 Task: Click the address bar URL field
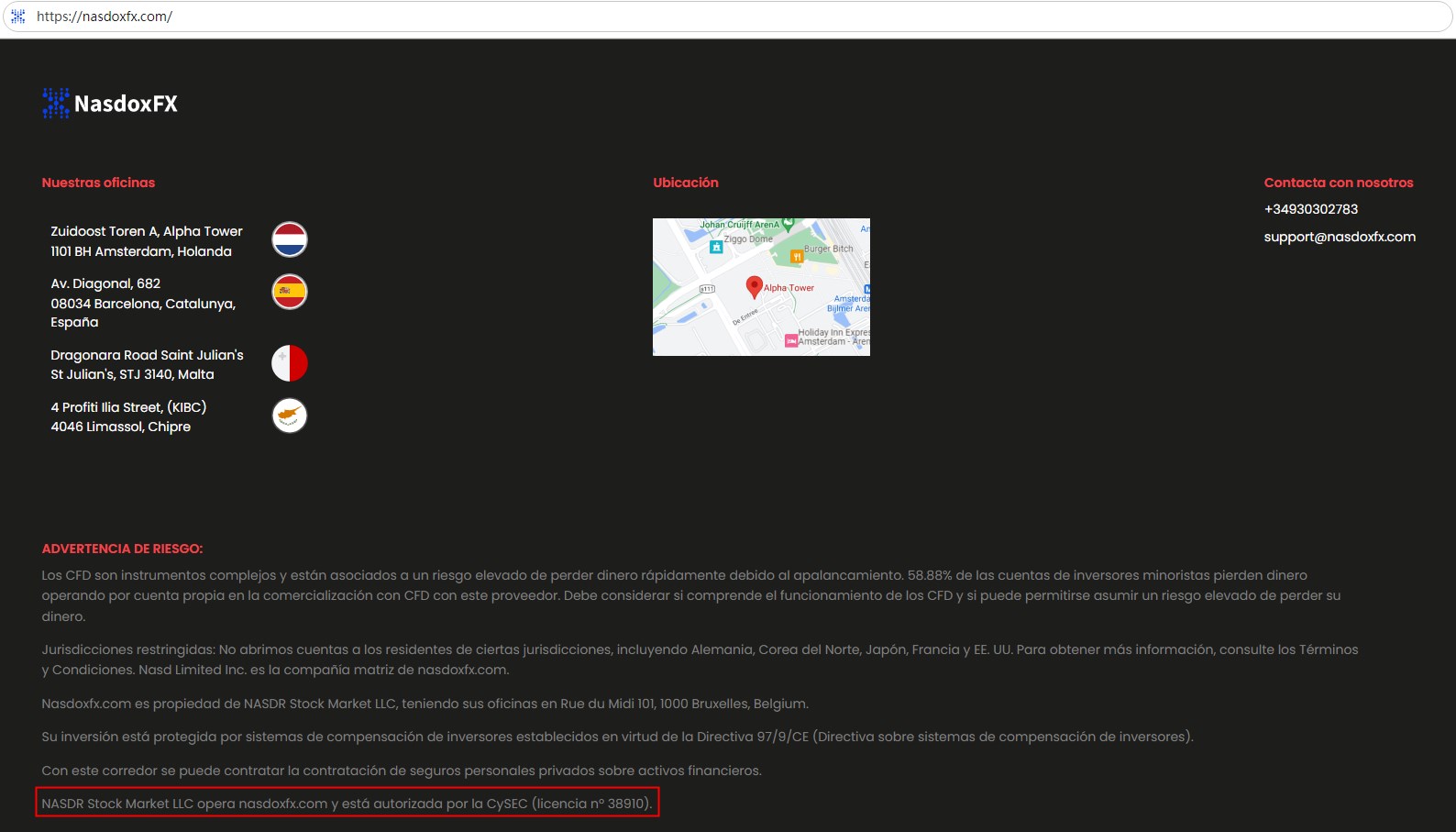point(728,17)
